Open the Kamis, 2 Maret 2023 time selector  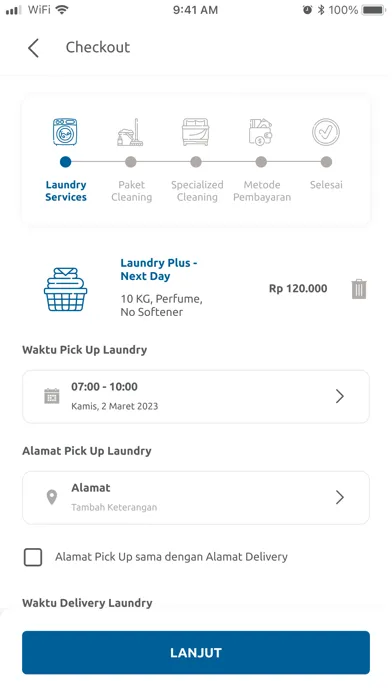pyautogui.click(x=196, y=397)
